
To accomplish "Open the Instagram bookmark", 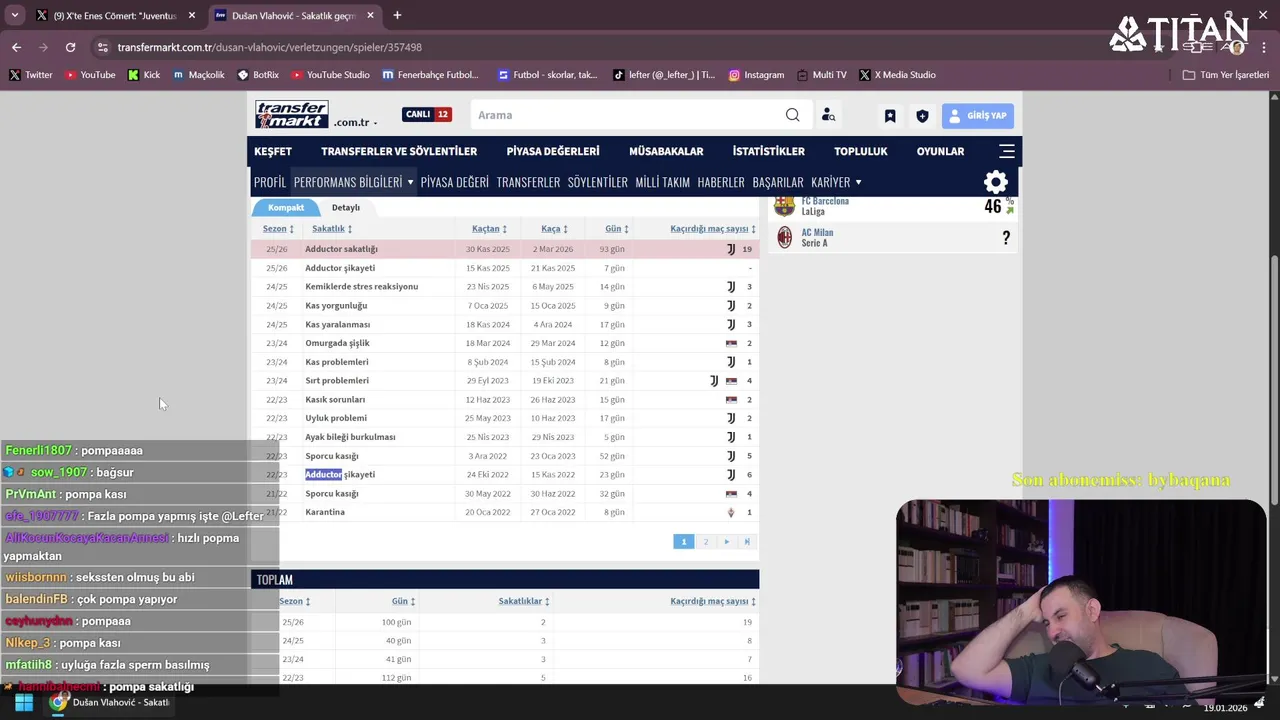I will tap(756, 75).
